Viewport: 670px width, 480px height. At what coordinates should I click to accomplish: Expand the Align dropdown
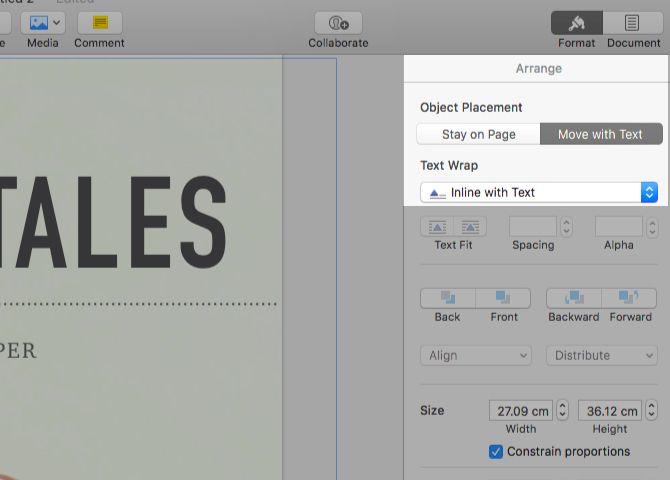pyautogui.click(x=476, y=355)
